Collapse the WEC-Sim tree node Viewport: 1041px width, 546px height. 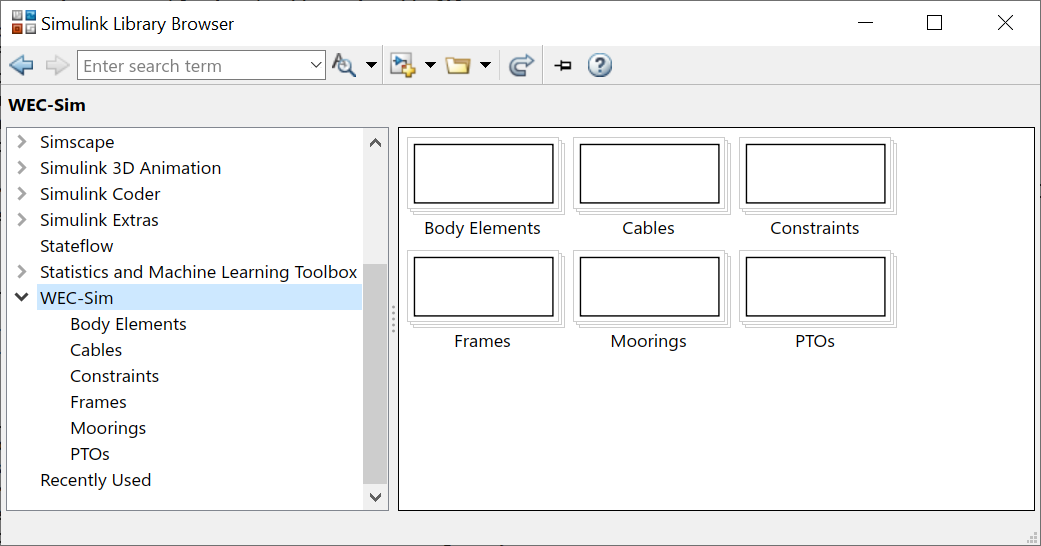22,297
